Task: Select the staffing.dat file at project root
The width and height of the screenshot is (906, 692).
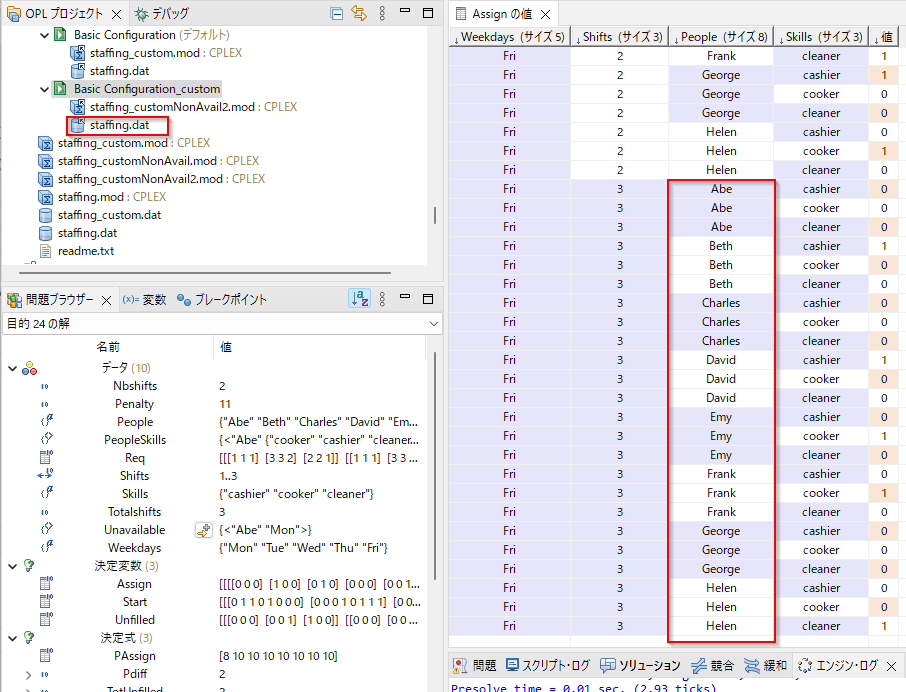Action: click(x=87, y=233)
